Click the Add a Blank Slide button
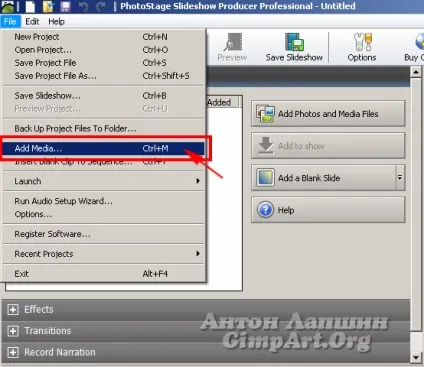This screenshot has height=367, width=424. tap(323, 178)
